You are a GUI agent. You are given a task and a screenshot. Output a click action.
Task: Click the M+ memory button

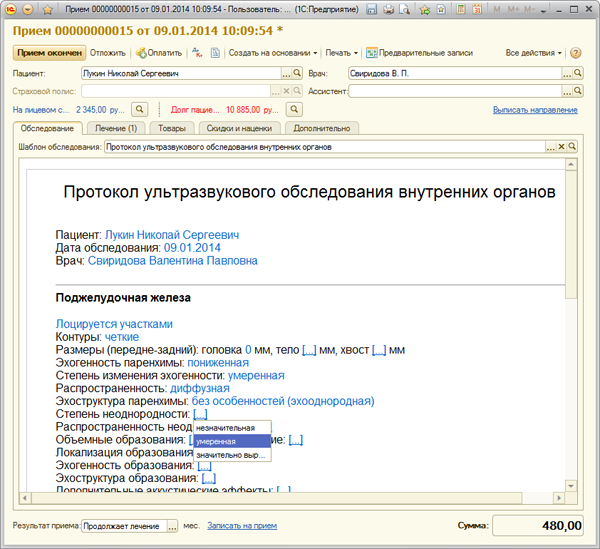tap(513, 9)
